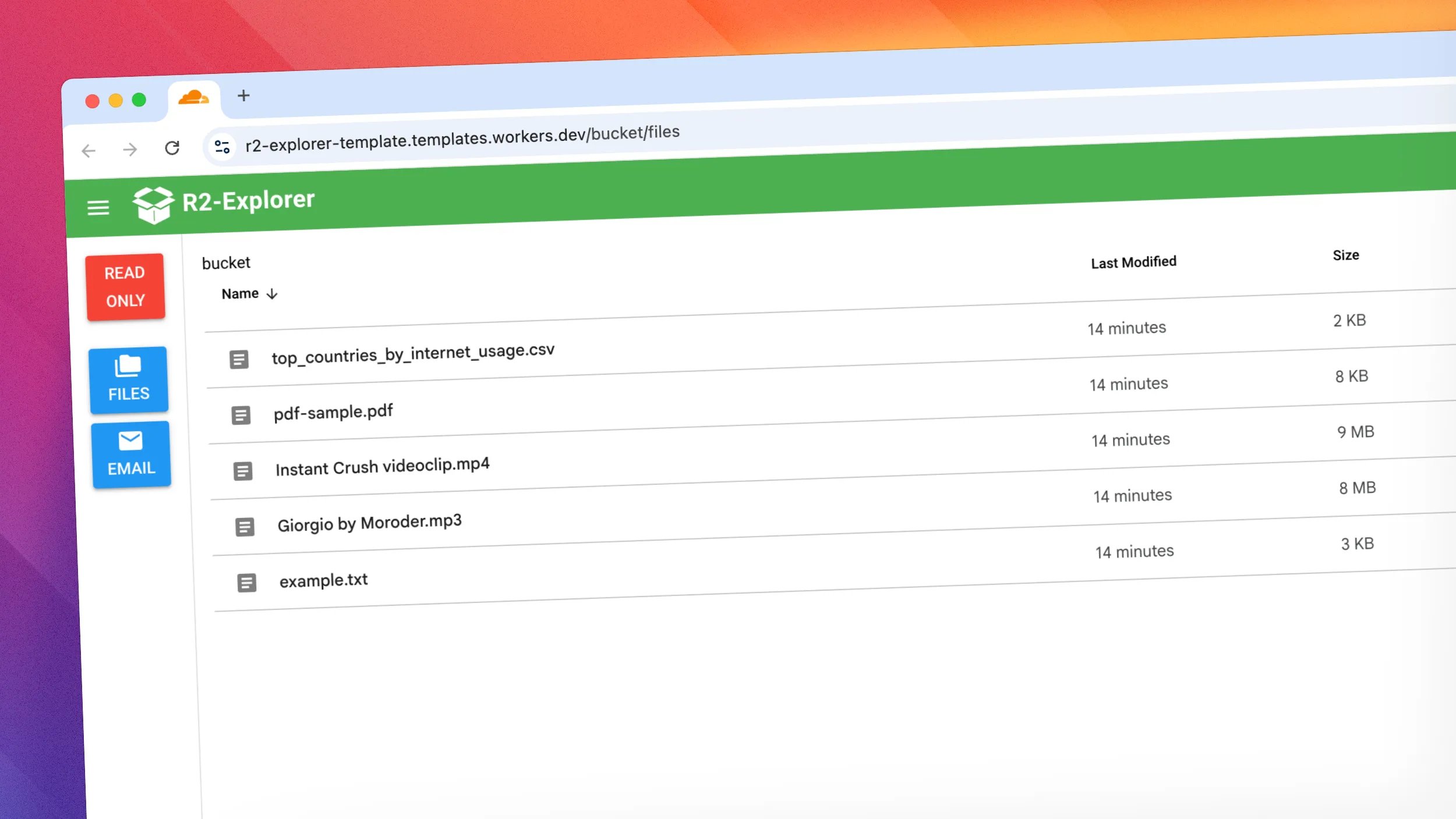Click file icon beside example.txt
The height and width of the screenshot is (819, 1456).
click(x=247, y=583)
